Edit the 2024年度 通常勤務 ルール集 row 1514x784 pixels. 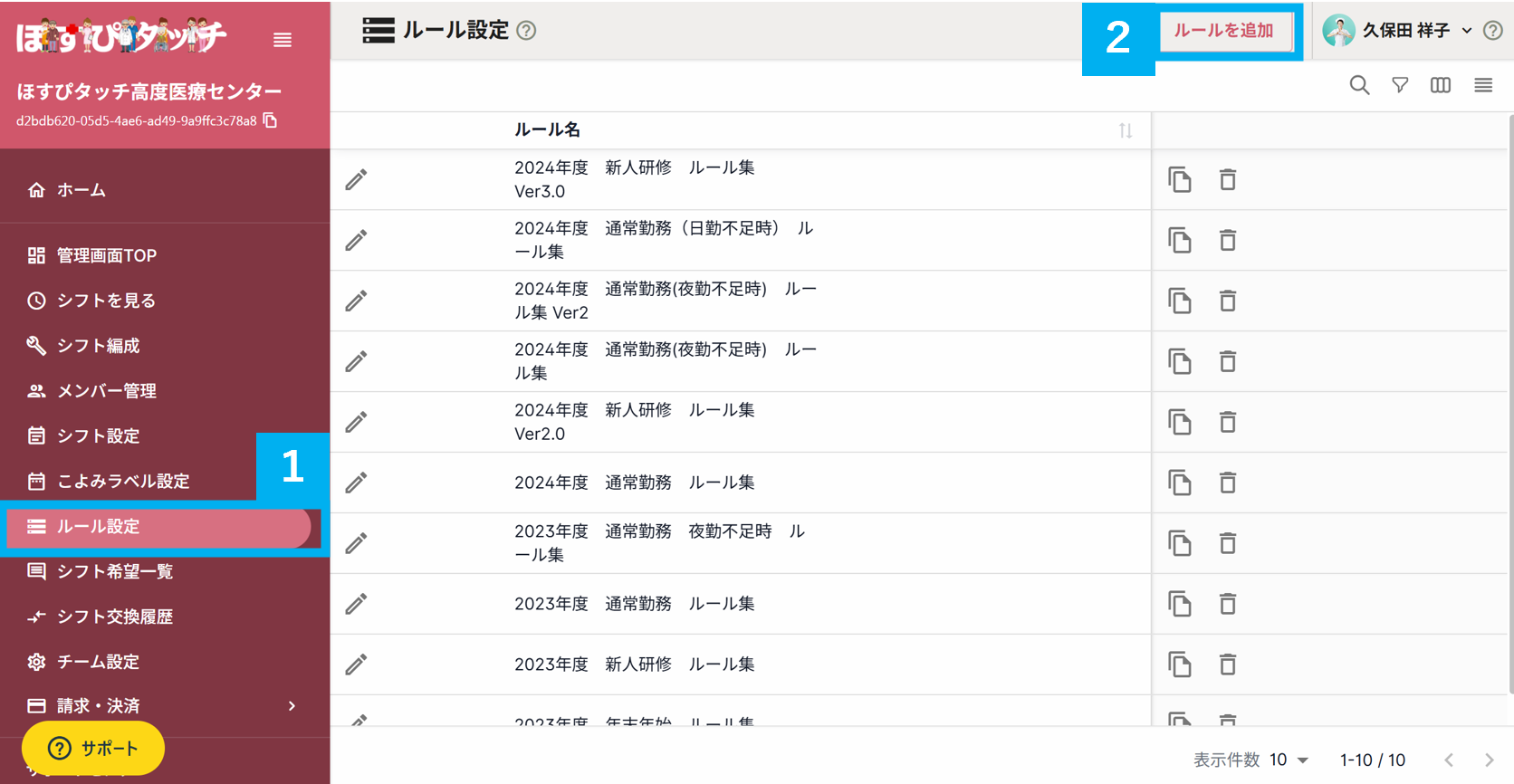(357, 483)
